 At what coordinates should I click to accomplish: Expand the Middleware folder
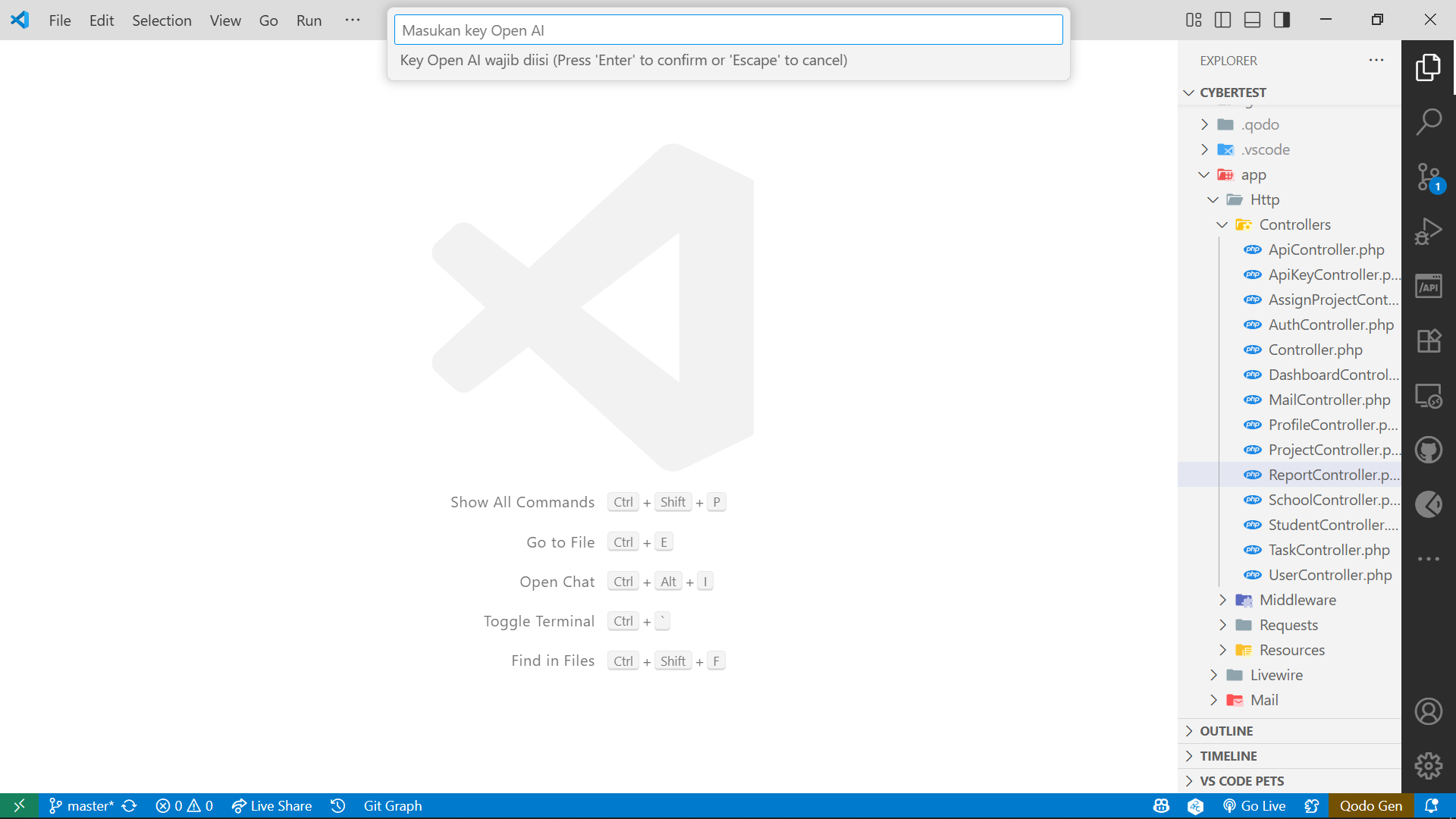tap(1297, 600)
